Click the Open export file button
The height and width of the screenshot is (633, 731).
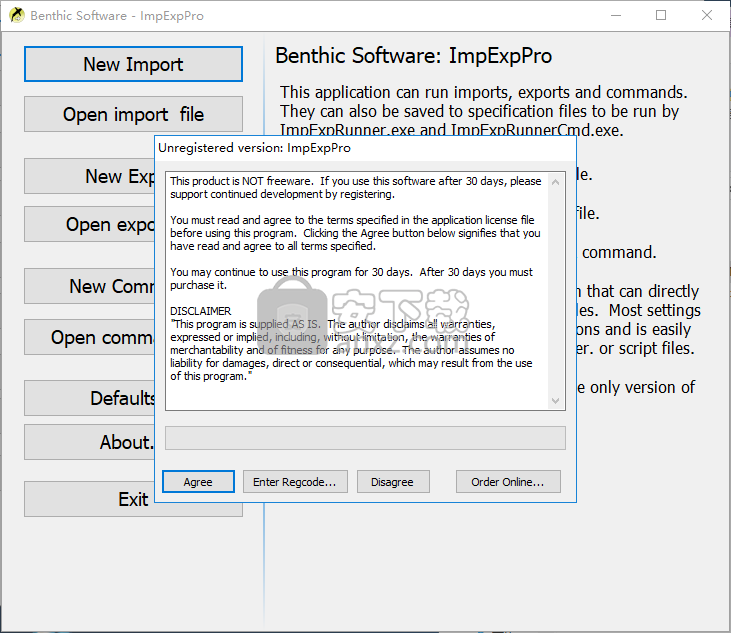coord(90,224)
